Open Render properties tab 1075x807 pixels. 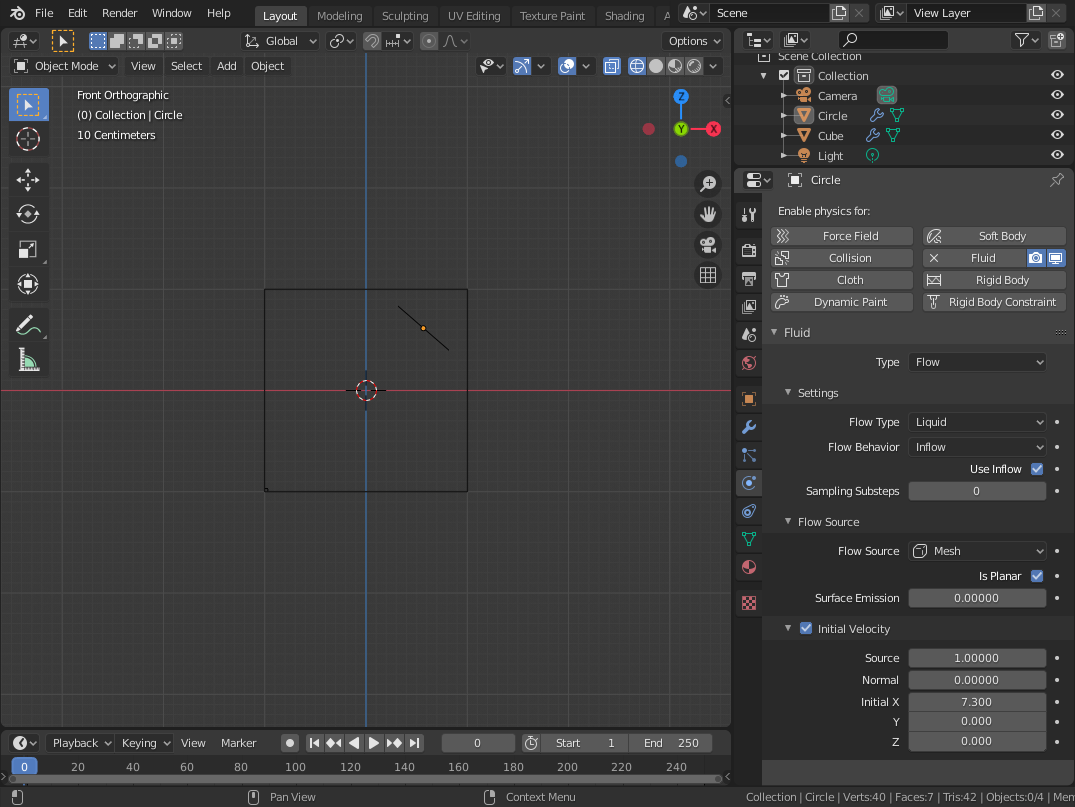point(749,250)
